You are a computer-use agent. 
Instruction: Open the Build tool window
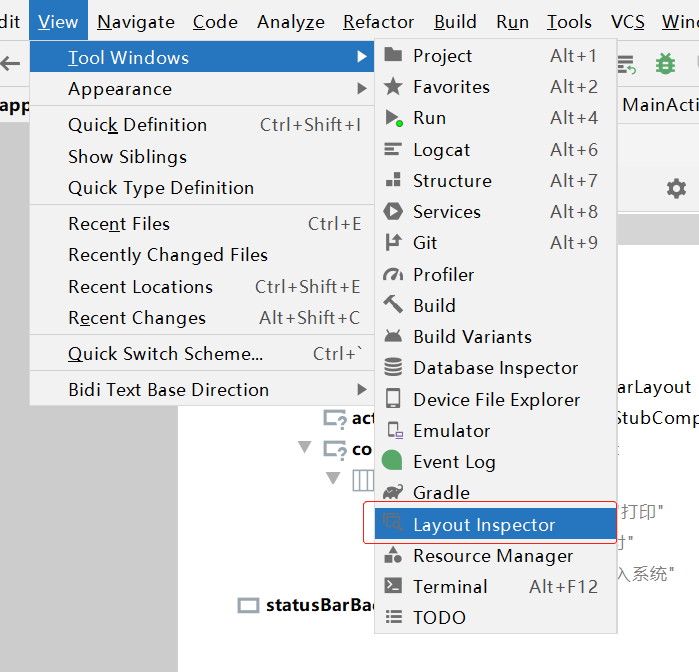pyautogui.click(x=495, y=306)
